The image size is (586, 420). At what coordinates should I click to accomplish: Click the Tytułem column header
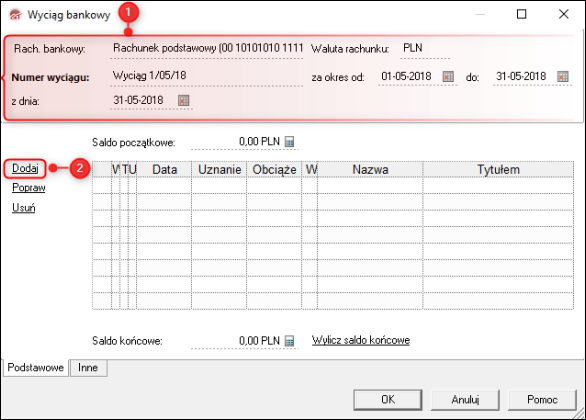tap(498, 170)
